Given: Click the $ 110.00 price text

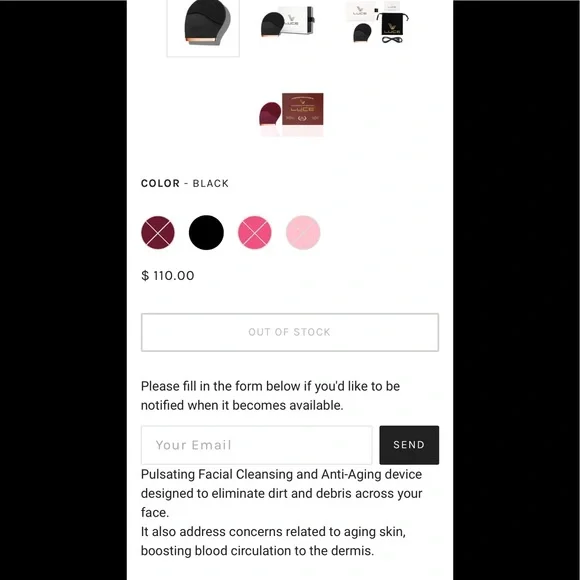Looking at the screenshot, I should tap(168, 276).
